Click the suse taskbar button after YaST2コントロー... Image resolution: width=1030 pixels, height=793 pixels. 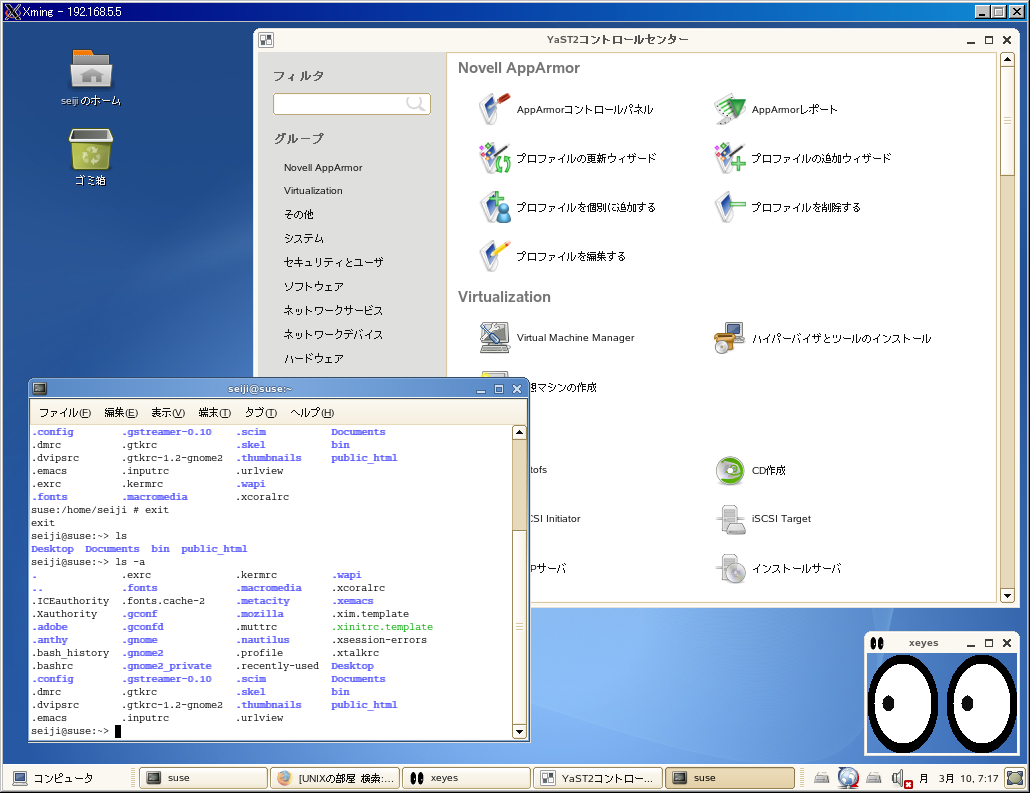coord(730,778)
